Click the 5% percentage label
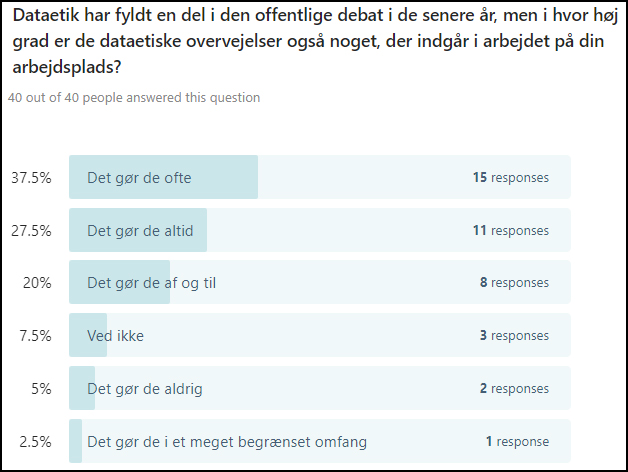This screenshot has height=472, width=628. [x=41, y=389]
